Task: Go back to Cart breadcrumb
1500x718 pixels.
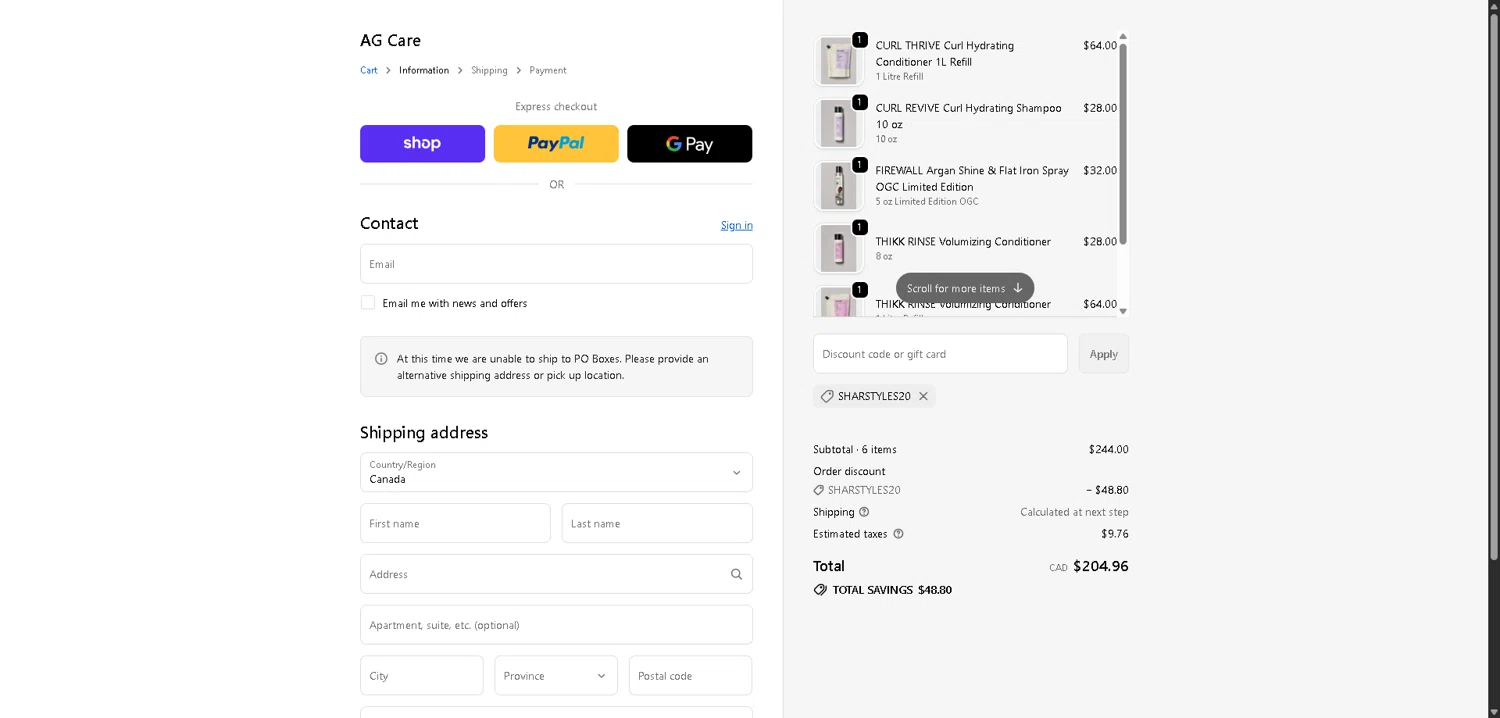Action: (369, 70)
